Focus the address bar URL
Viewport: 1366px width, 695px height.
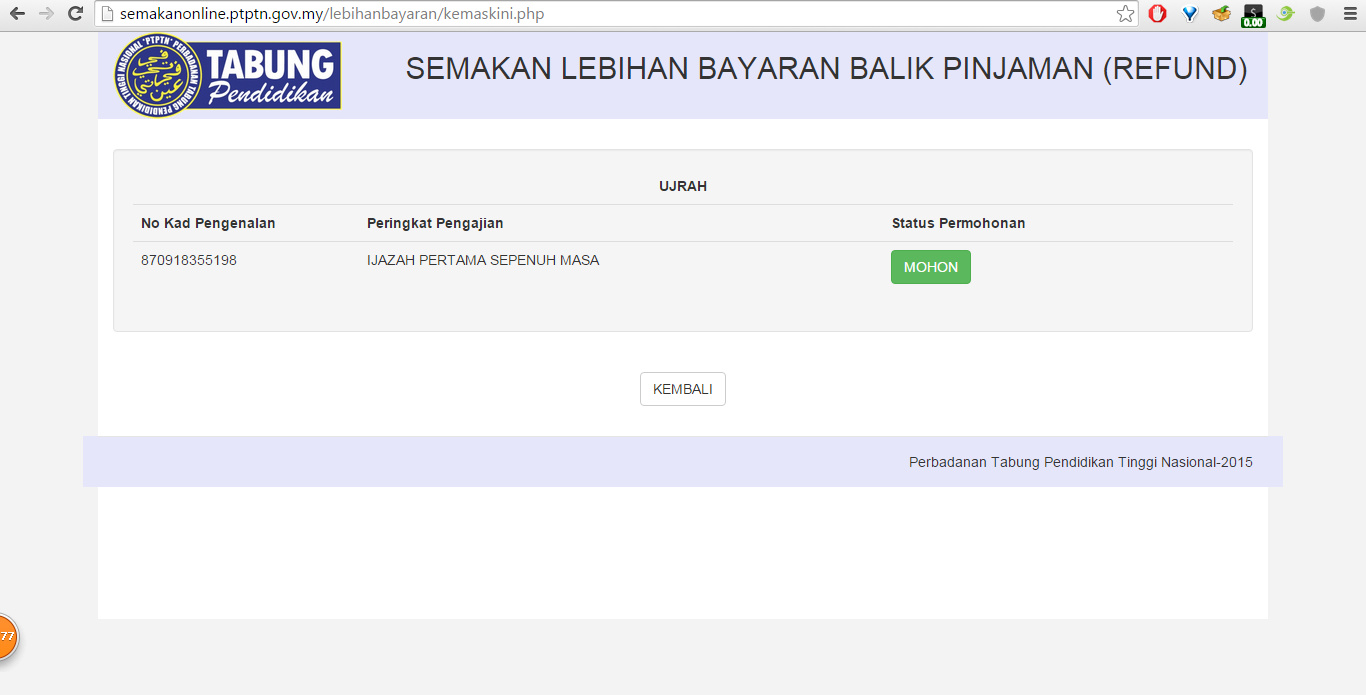(x=615, y=14)
